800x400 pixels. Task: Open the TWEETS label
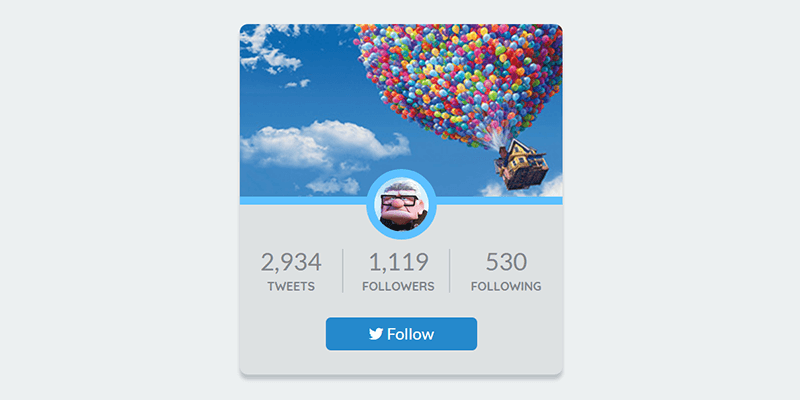click(x=291, y=287)
